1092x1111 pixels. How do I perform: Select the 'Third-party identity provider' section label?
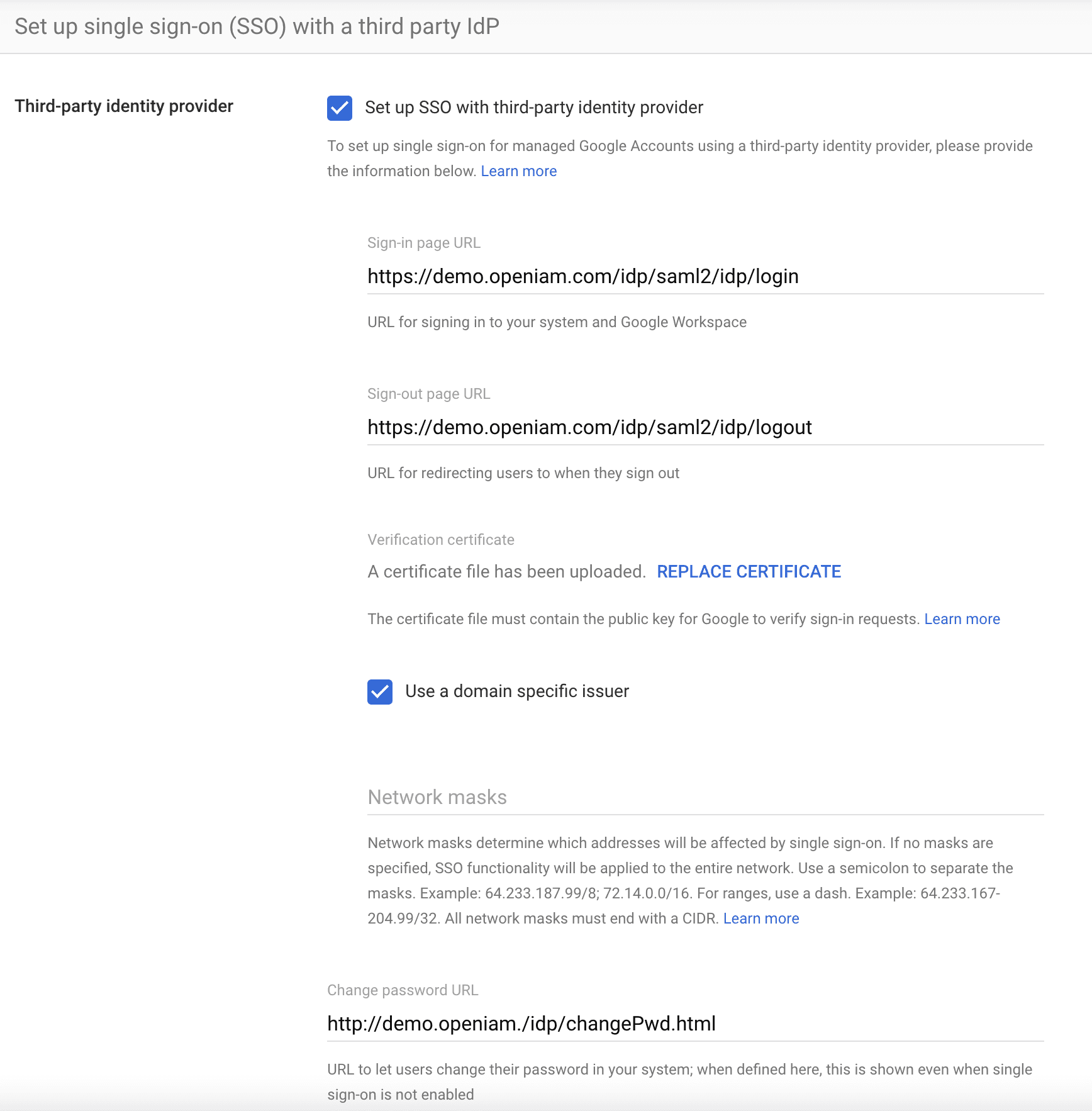(x=124, y=106)
